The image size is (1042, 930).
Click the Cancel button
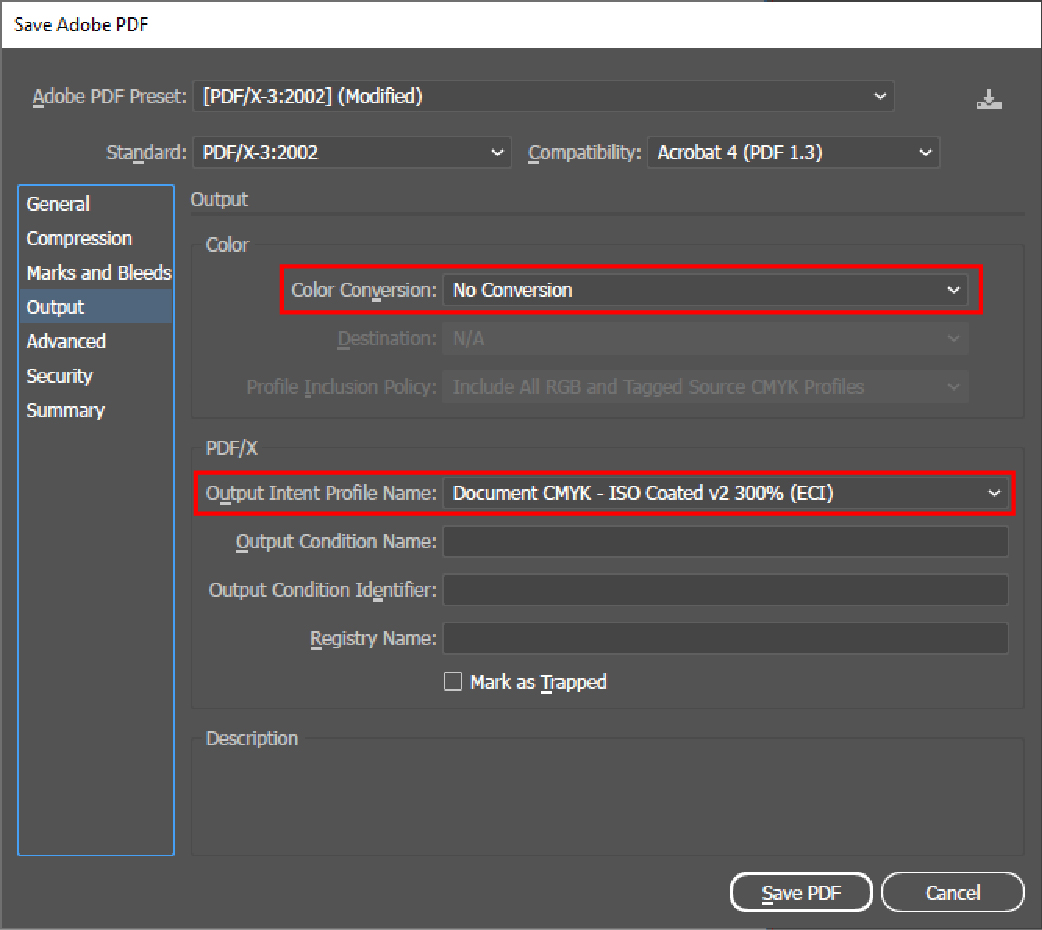pos(952,892)
